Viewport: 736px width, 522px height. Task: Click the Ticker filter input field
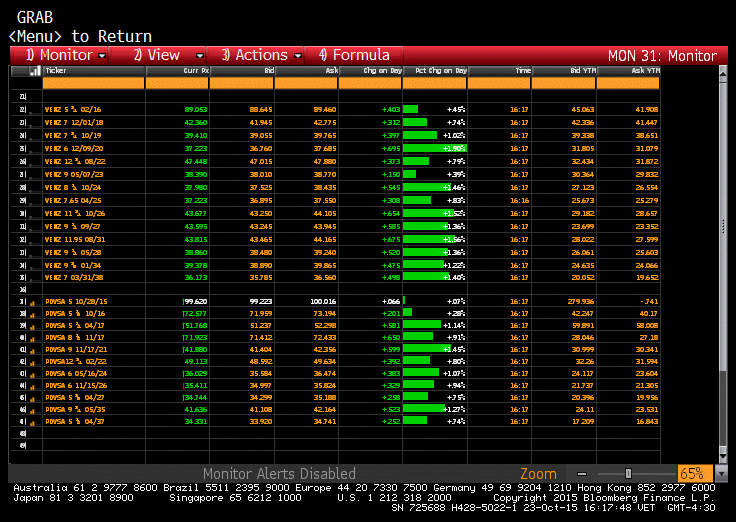(93, 83)
